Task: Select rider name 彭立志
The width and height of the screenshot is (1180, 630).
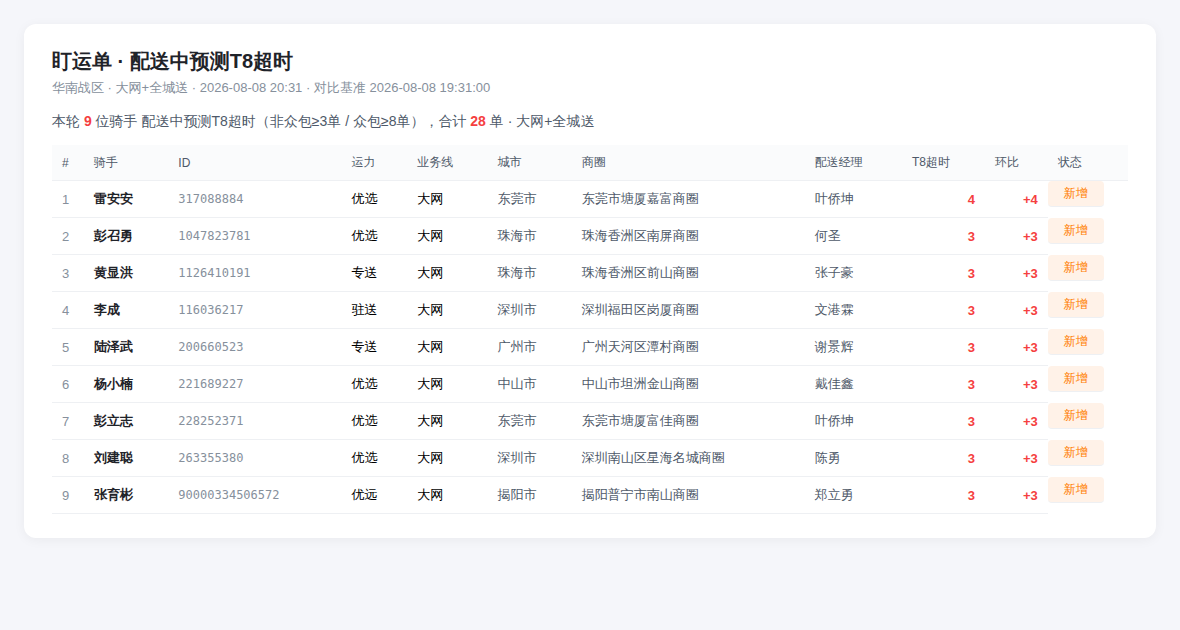Action: point(113,421)
